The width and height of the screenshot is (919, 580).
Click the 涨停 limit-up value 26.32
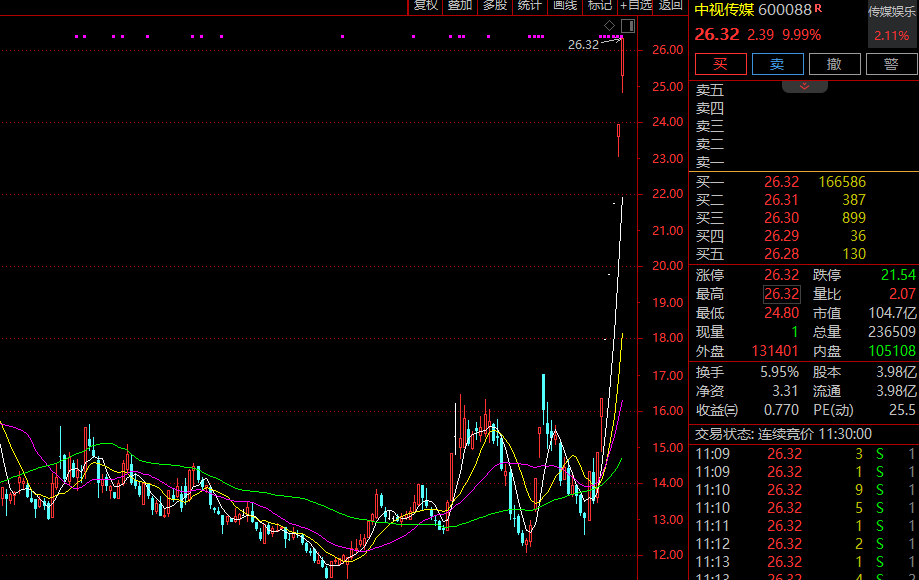[x=781, y=275]
